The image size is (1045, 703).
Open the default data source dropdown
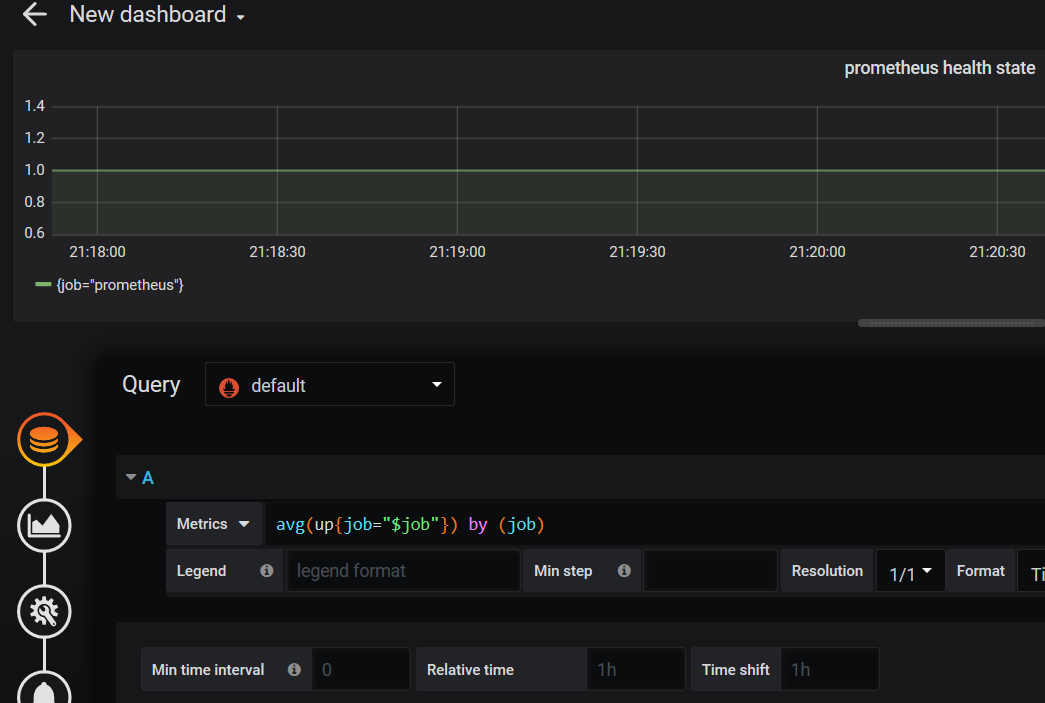click(x=330, y=384)
